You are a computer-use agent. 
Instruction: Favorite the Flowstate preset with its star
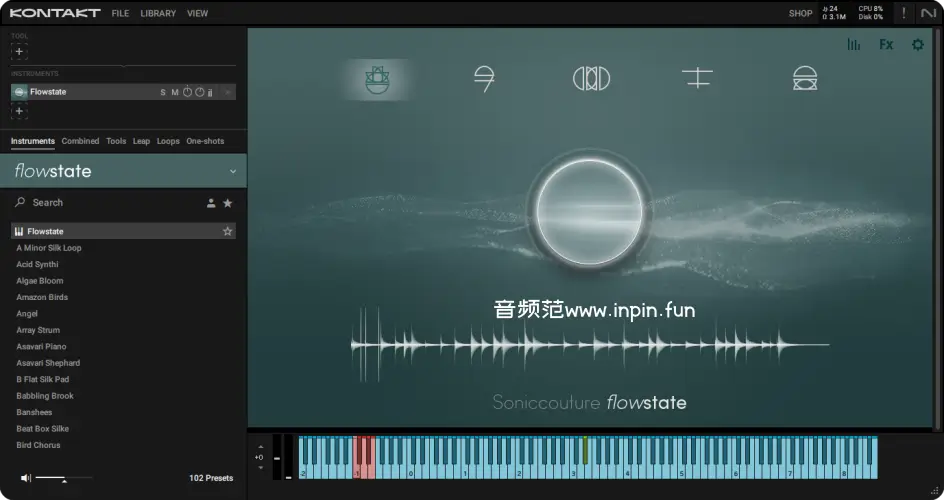(x=228, y=231)
